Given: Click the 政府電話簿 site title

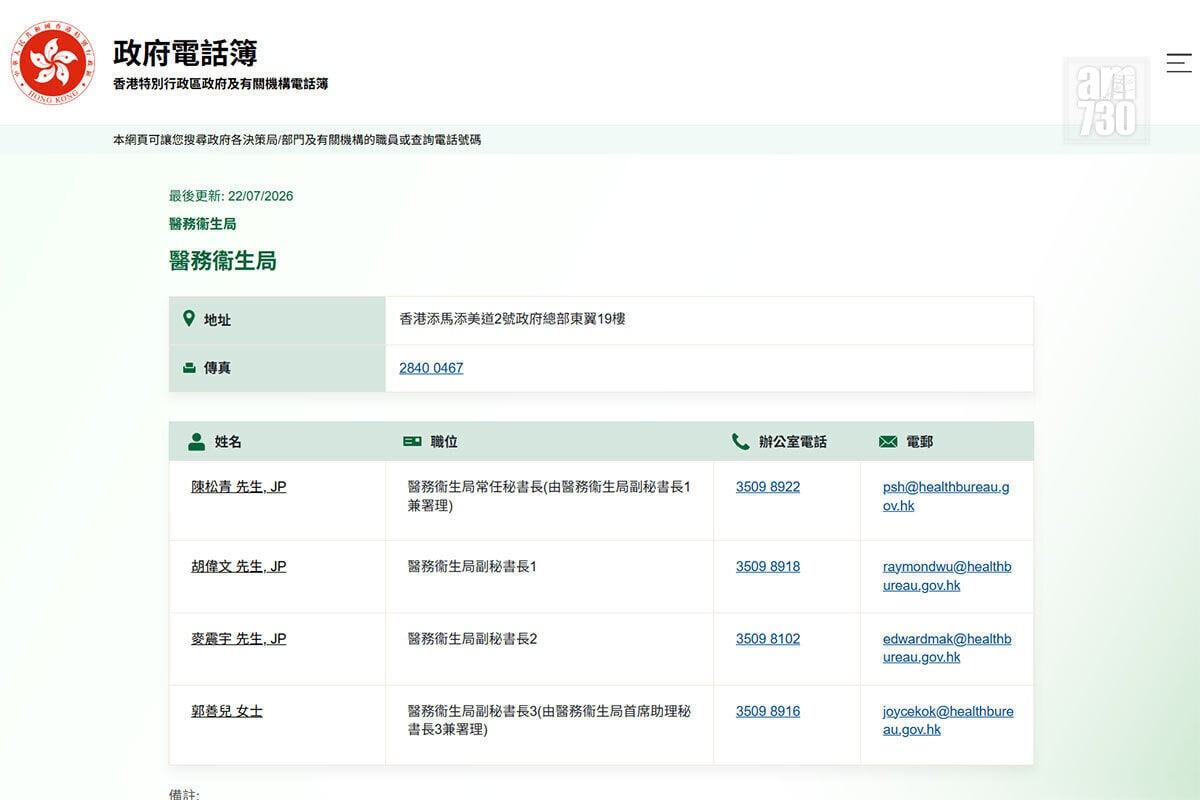Looking at the screenshot, I should tap(185, 52).
